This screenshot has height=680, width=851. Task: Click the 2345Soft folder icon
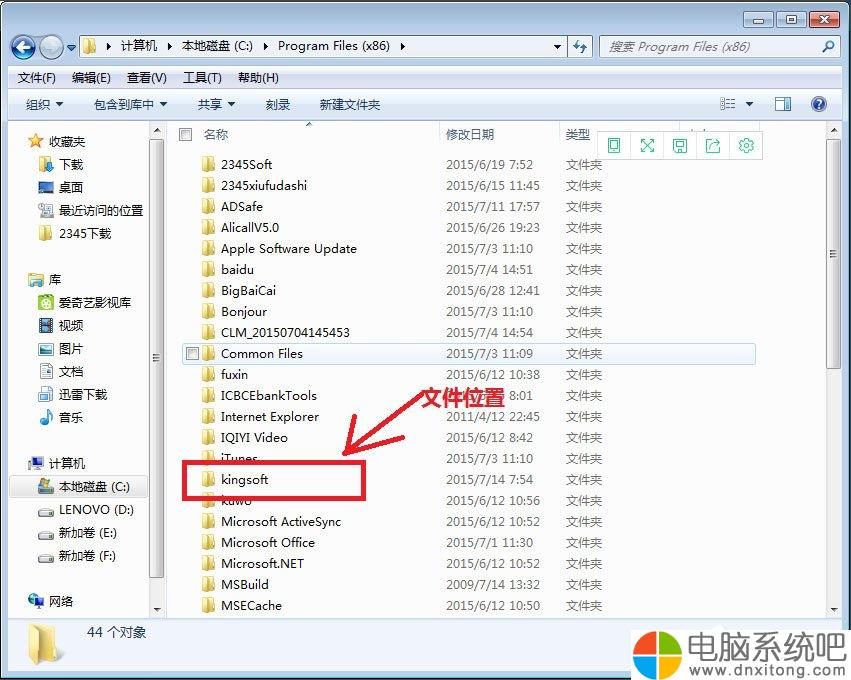click(x=208, y=164)
